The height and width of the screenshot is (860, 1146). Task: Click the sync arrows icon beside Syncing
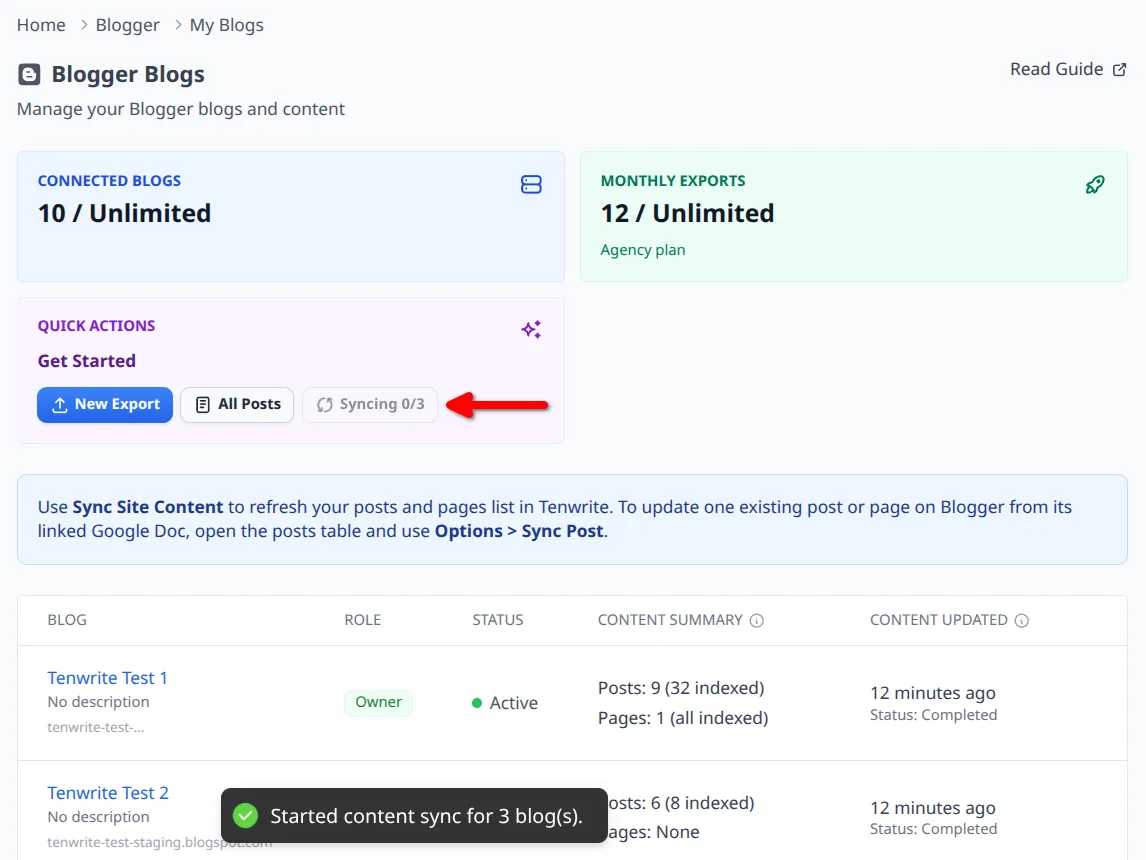(x=325, y=405)
